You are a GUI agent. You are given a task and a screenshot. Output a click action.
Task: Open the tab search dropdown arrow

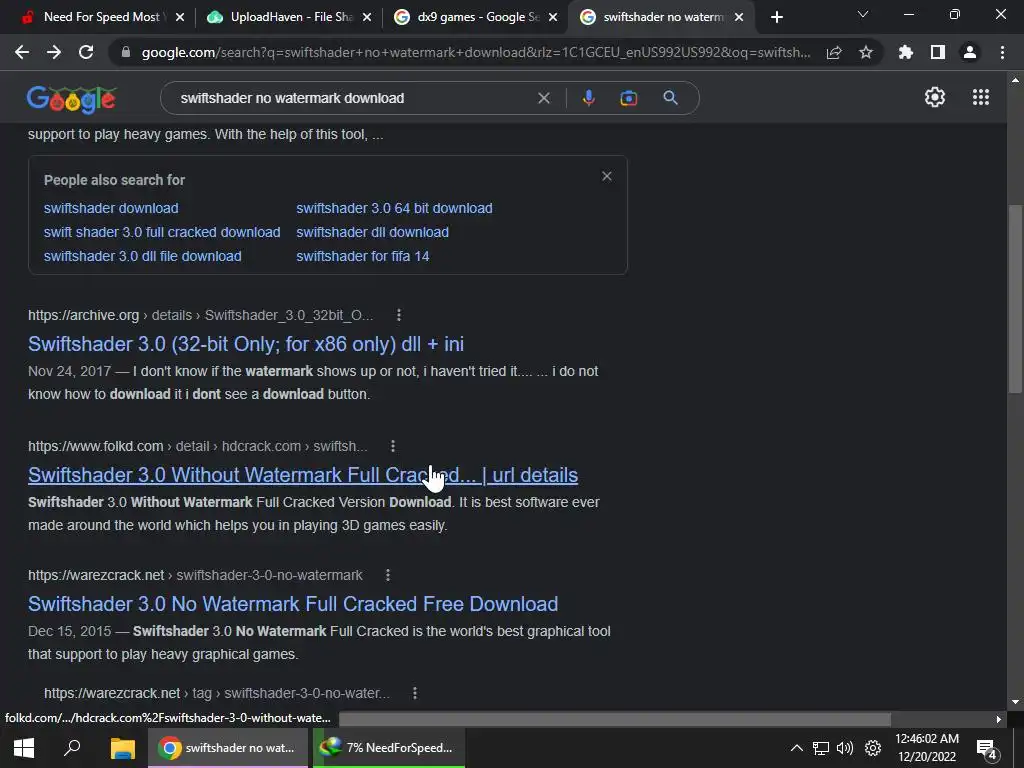(863, 14)
